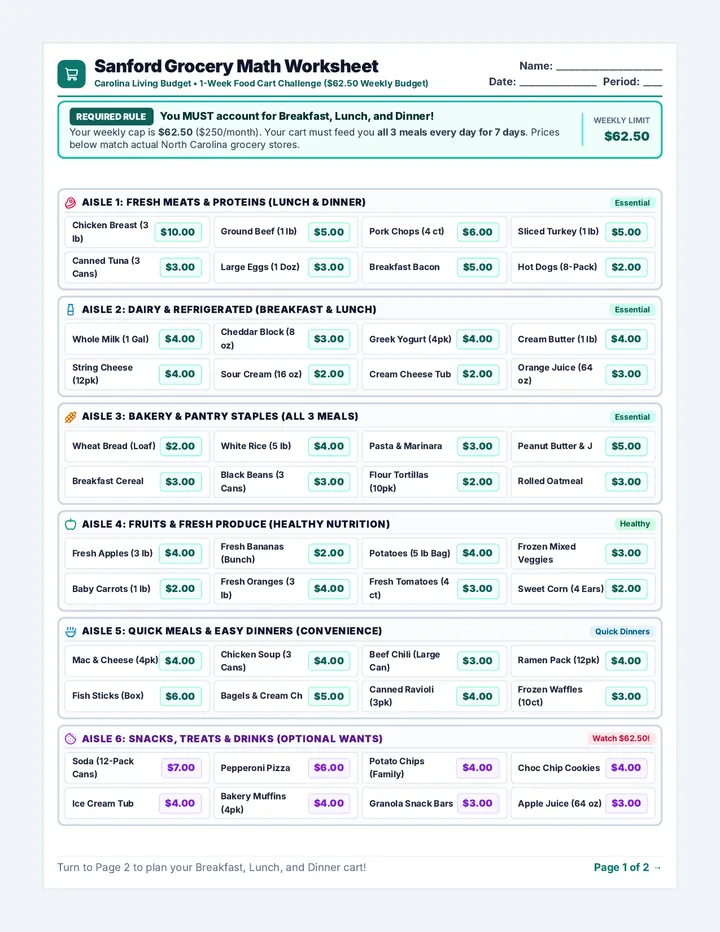Click the meat icon beside Aisle 1
This screenshot has height=932, width=720.
(x=70, y=203)
